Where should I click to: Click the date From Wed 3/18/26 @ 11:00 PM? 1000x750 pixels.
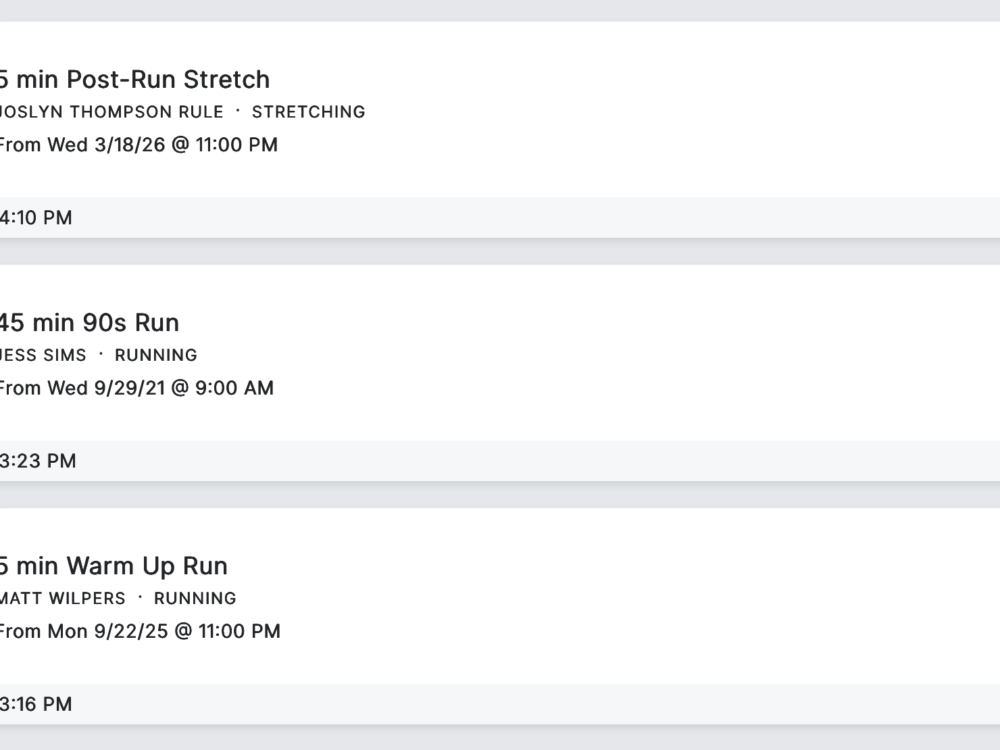tap(137, 145)
